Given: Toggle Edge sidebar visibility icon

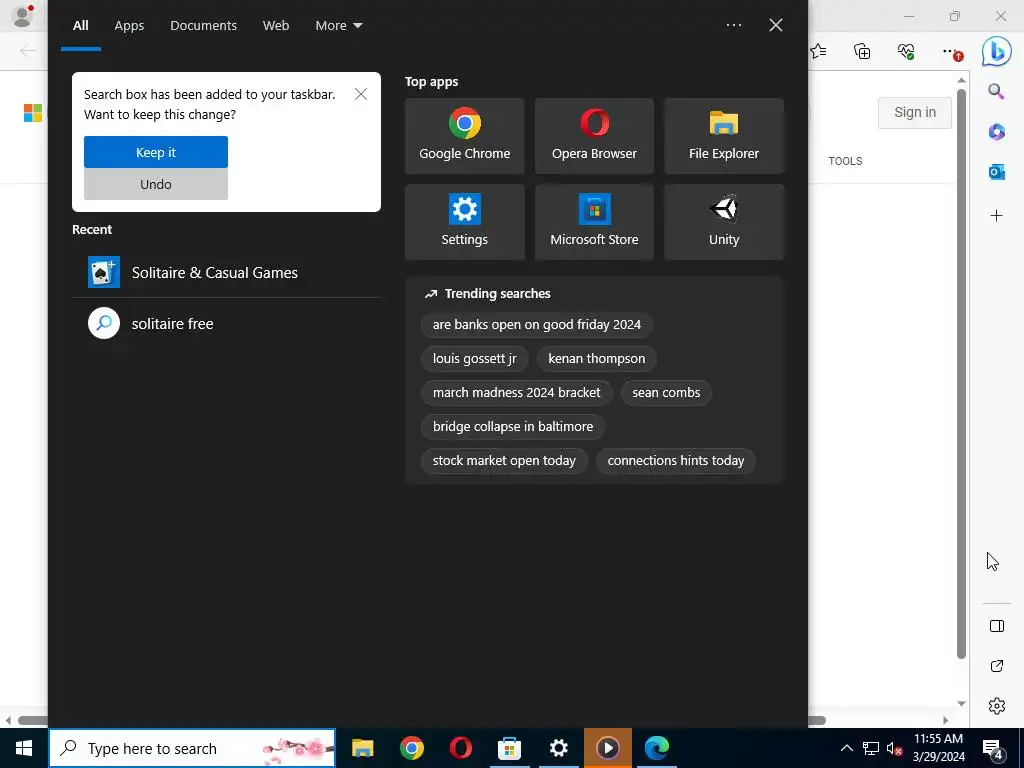Looking at the screenshot, I should click(997, 626).
